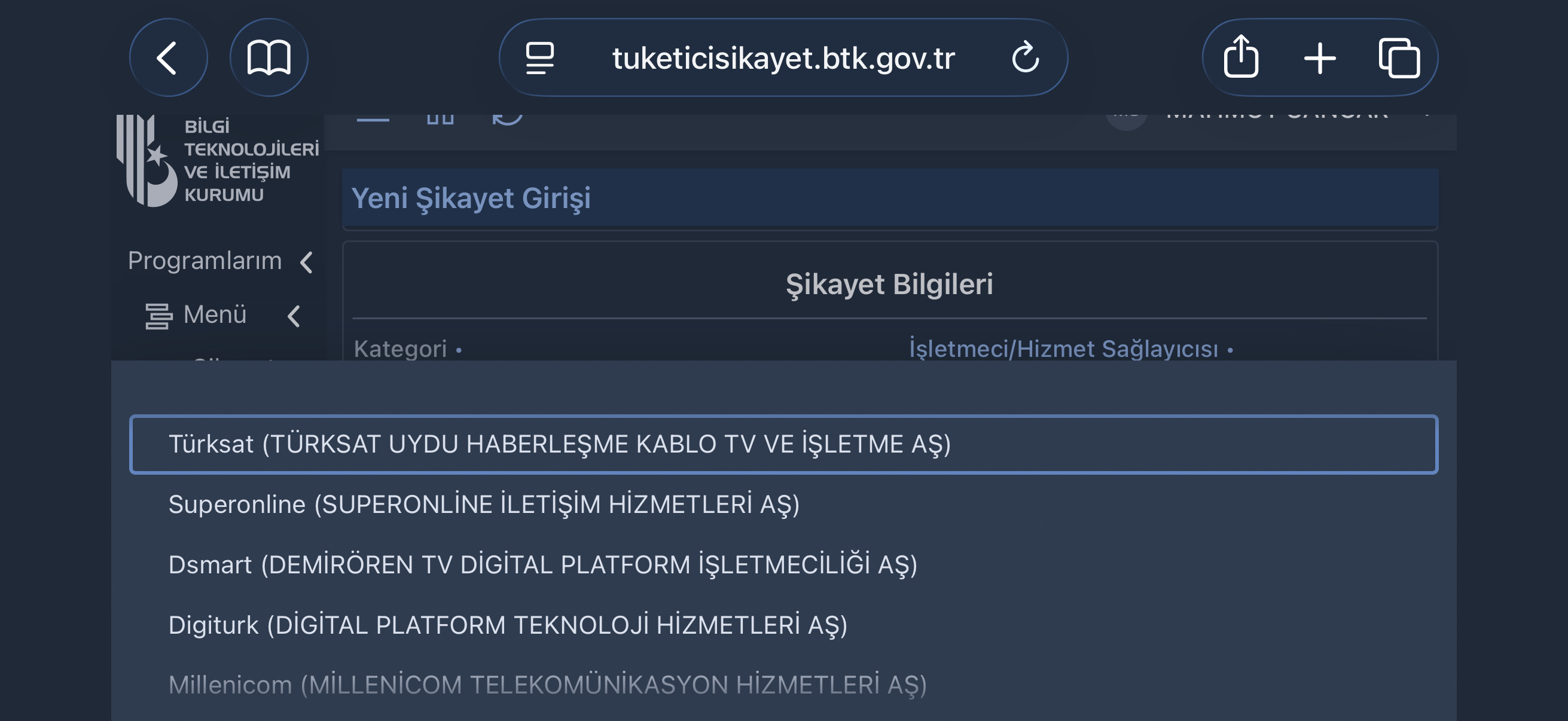Expand the chevron next to Menü
This screenshot has height=721, width=1568.
294,316
